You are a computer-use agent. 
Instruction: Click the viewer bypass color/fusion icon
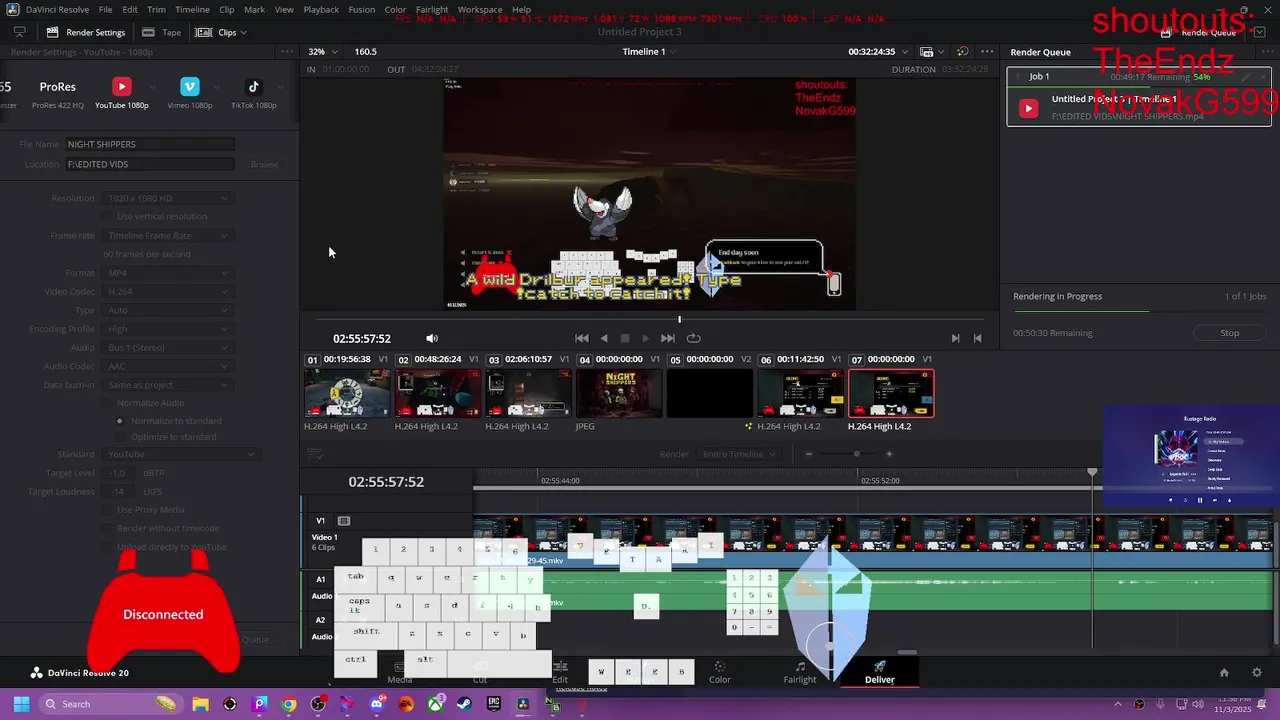click(x=962, y=52)
